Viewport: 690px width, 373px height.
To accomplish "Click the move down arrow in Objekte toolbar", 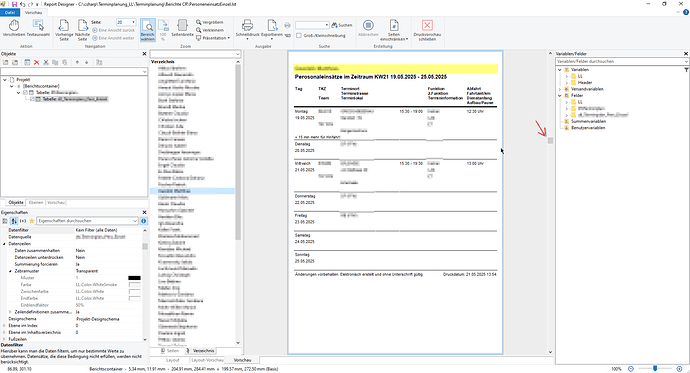I will [x=87, y=62].
